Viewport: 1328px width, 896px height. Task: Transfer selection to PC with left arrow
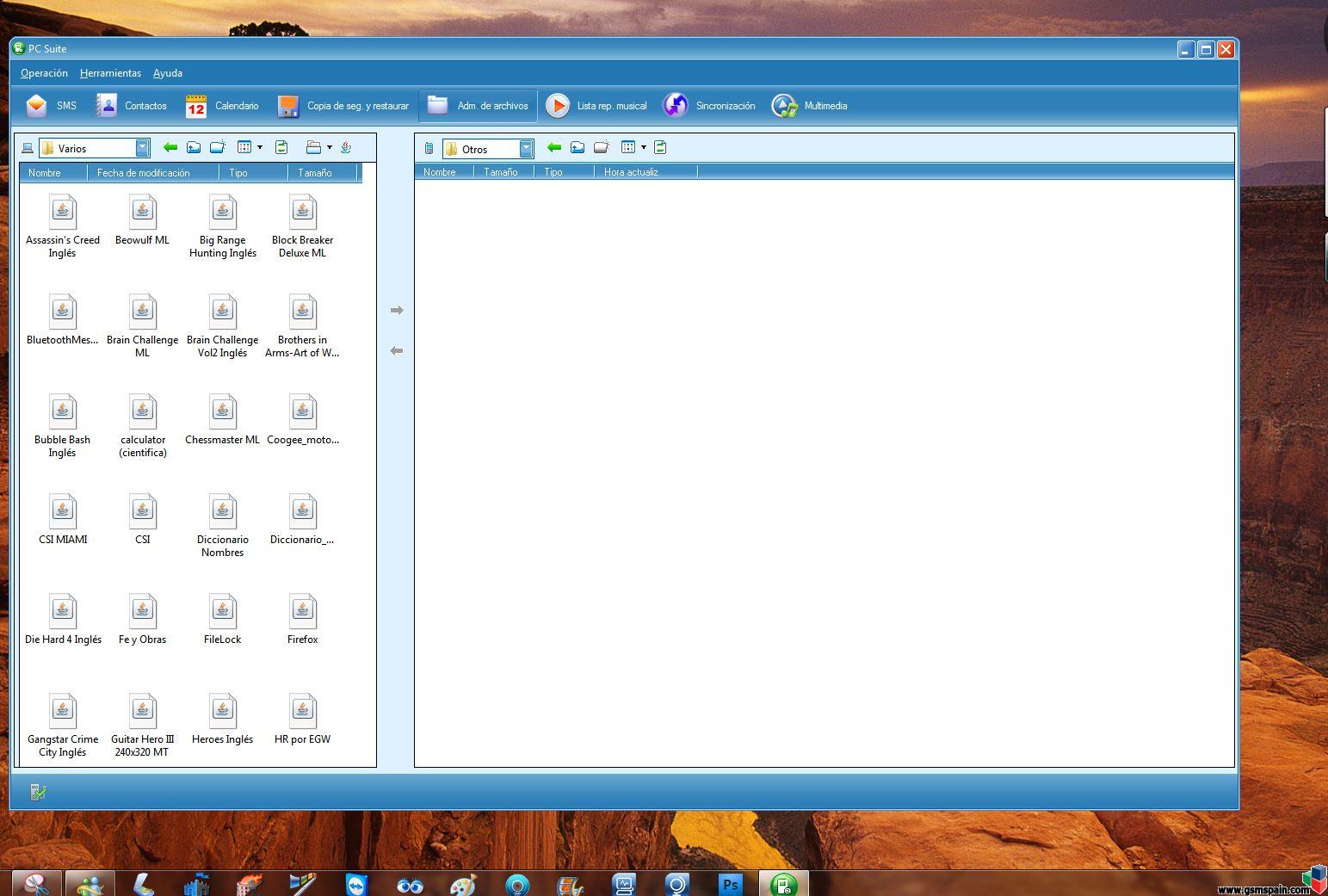coord(397,350)
